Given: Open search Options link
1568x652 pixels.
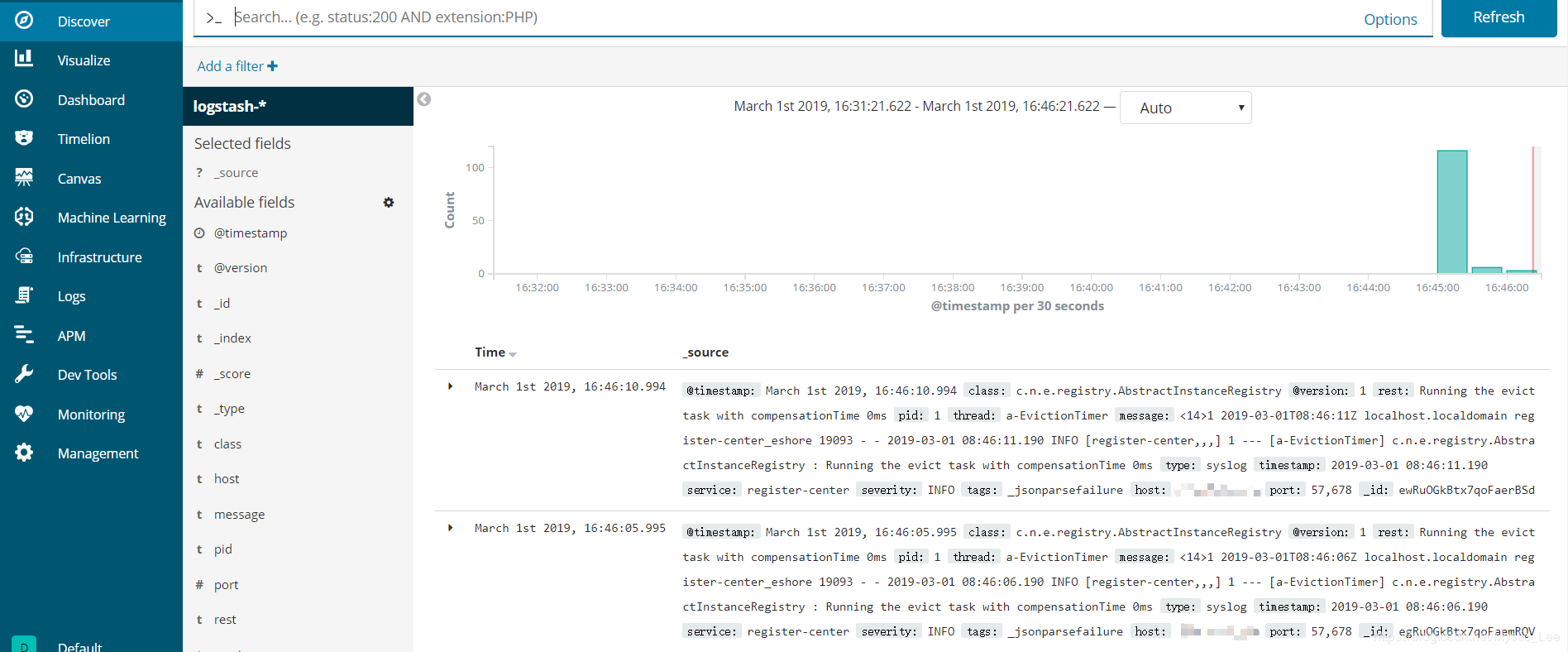Looking at the screenshot, I should pos(1390,19).
